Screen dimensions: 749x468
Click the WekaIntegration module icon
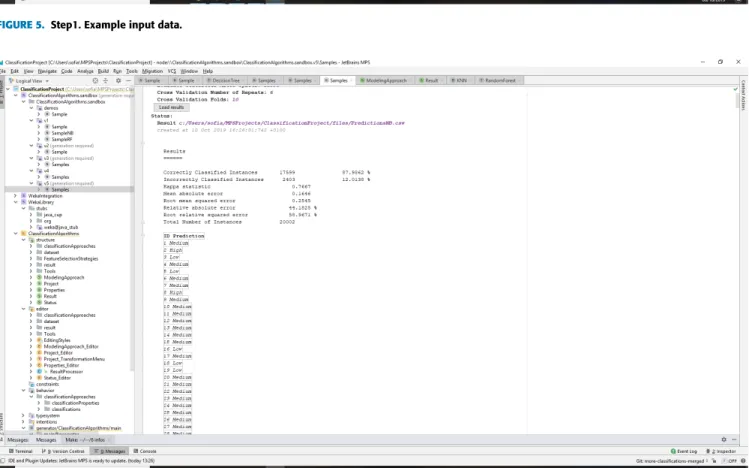[24, 196]
